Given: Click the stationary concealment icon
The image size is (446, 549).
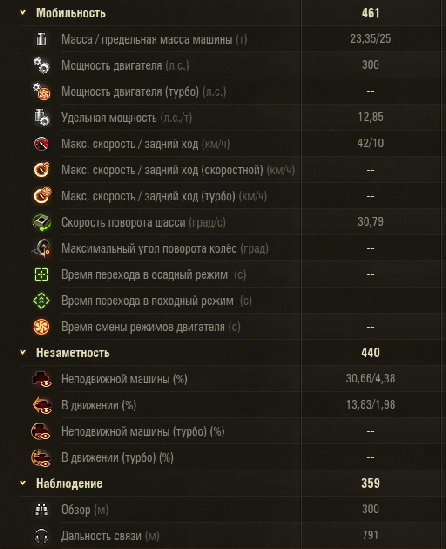Looking at the screenshot, I should click(42, 379).
